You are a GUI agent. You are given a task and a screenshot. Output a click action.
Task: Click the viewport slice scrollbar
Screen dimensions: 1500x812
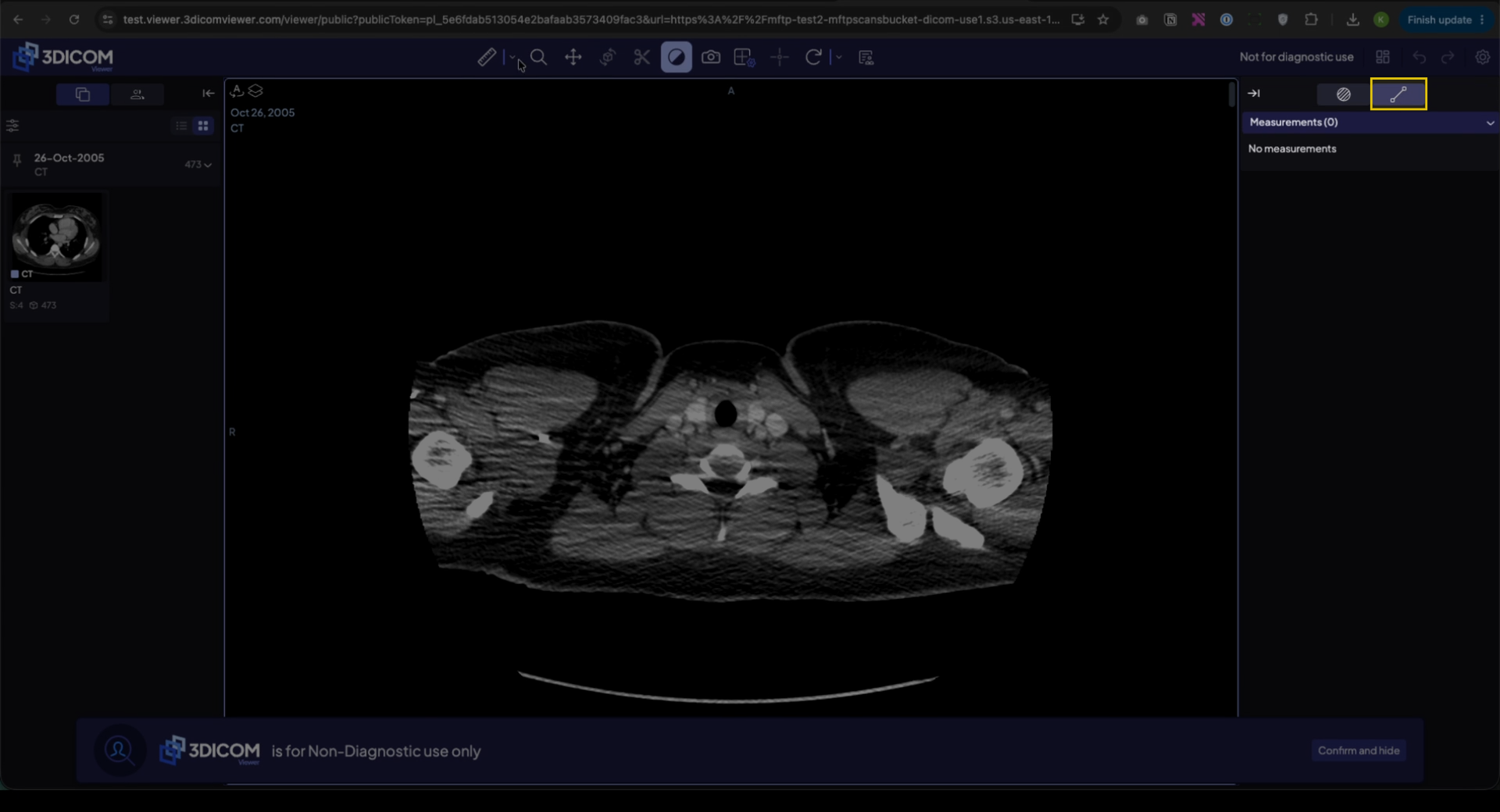tap(1231, 94)
